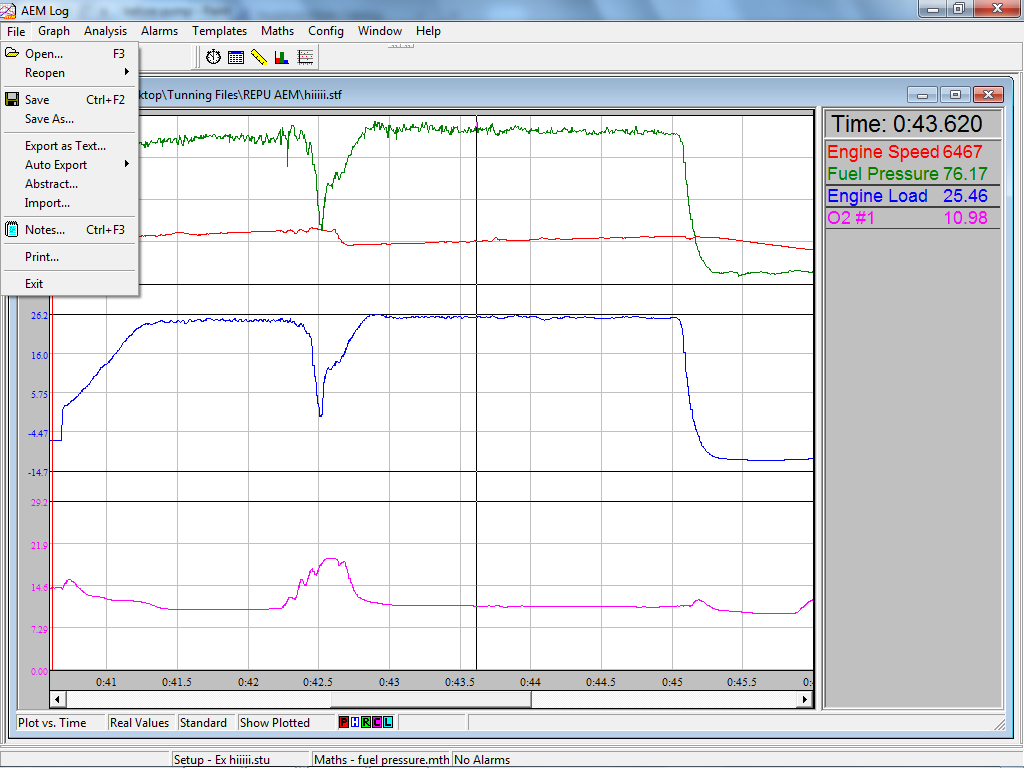The height and width of the screenshot is (768, 1024).
Task: Open the Window menu
Action: pyautogui.click(x=379, y=31)
